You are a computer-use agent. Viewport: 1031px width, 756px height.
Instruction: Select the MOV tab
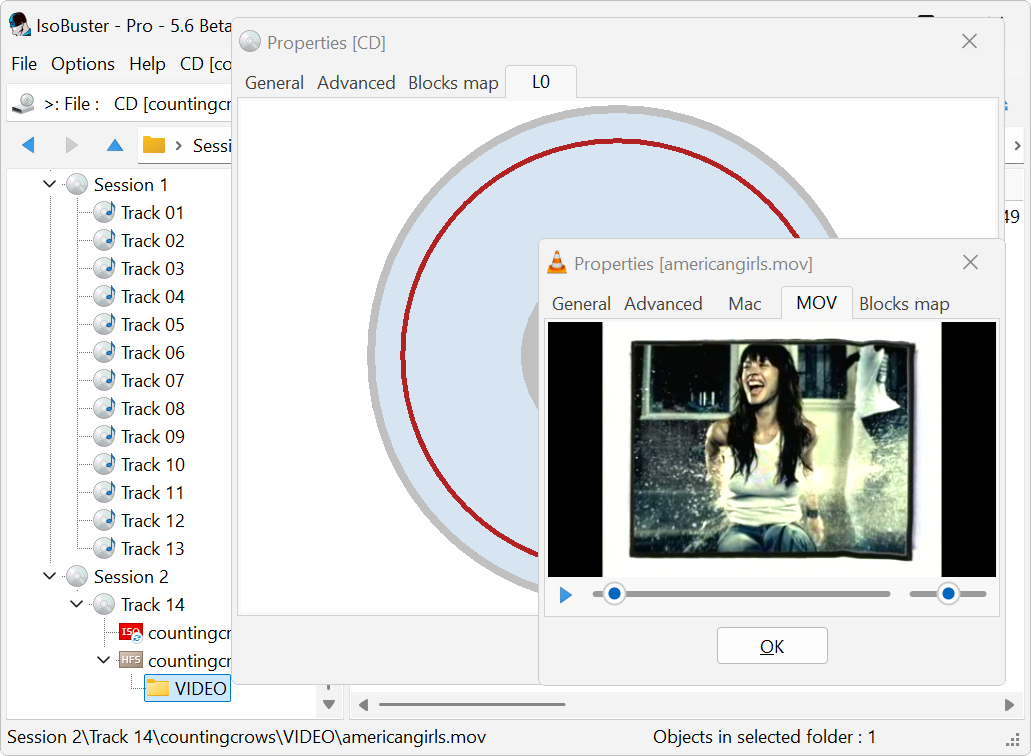click(x=817, y=303)
